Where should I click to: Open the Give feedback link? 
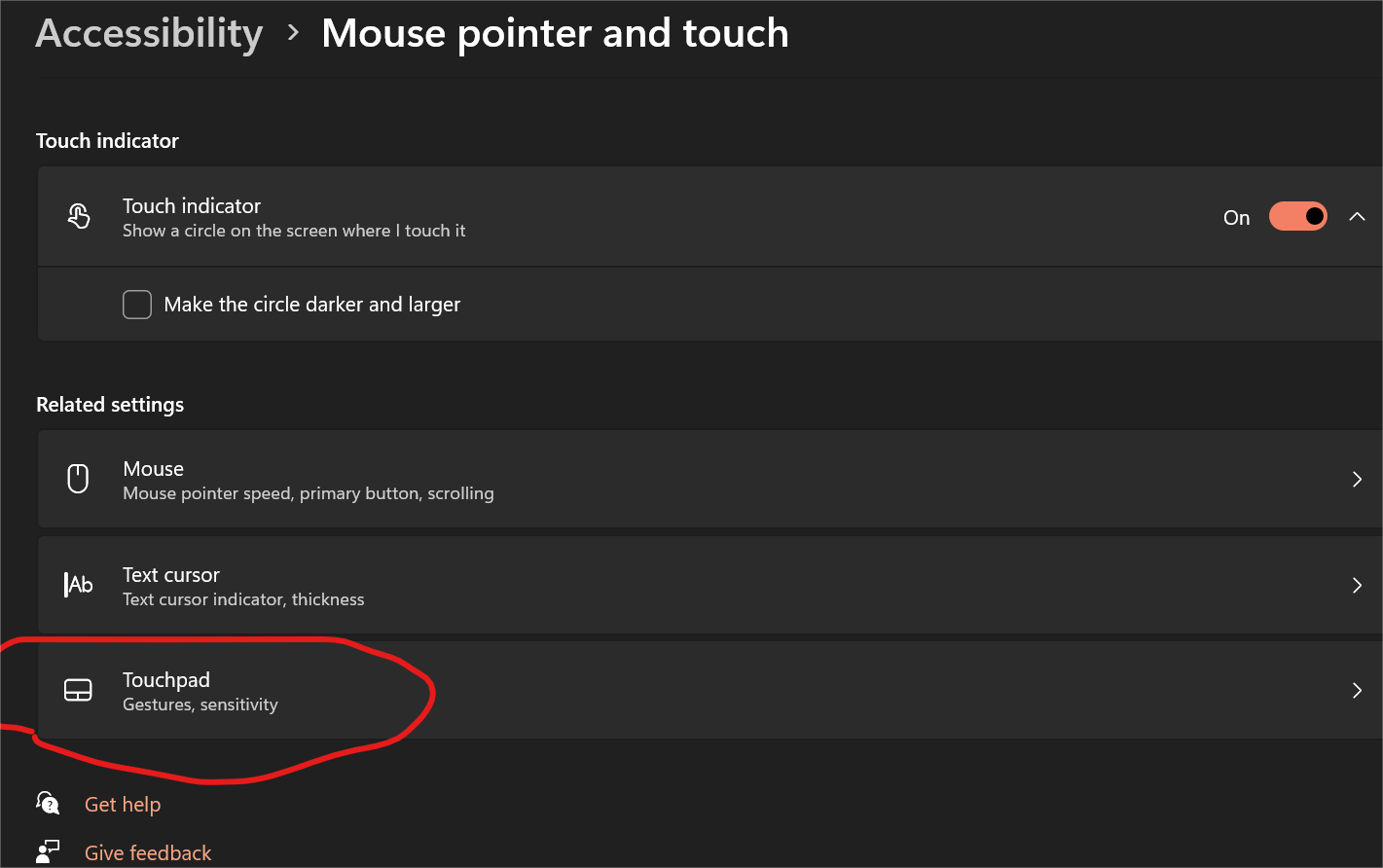pyautogui.click(x=148, y=853)
